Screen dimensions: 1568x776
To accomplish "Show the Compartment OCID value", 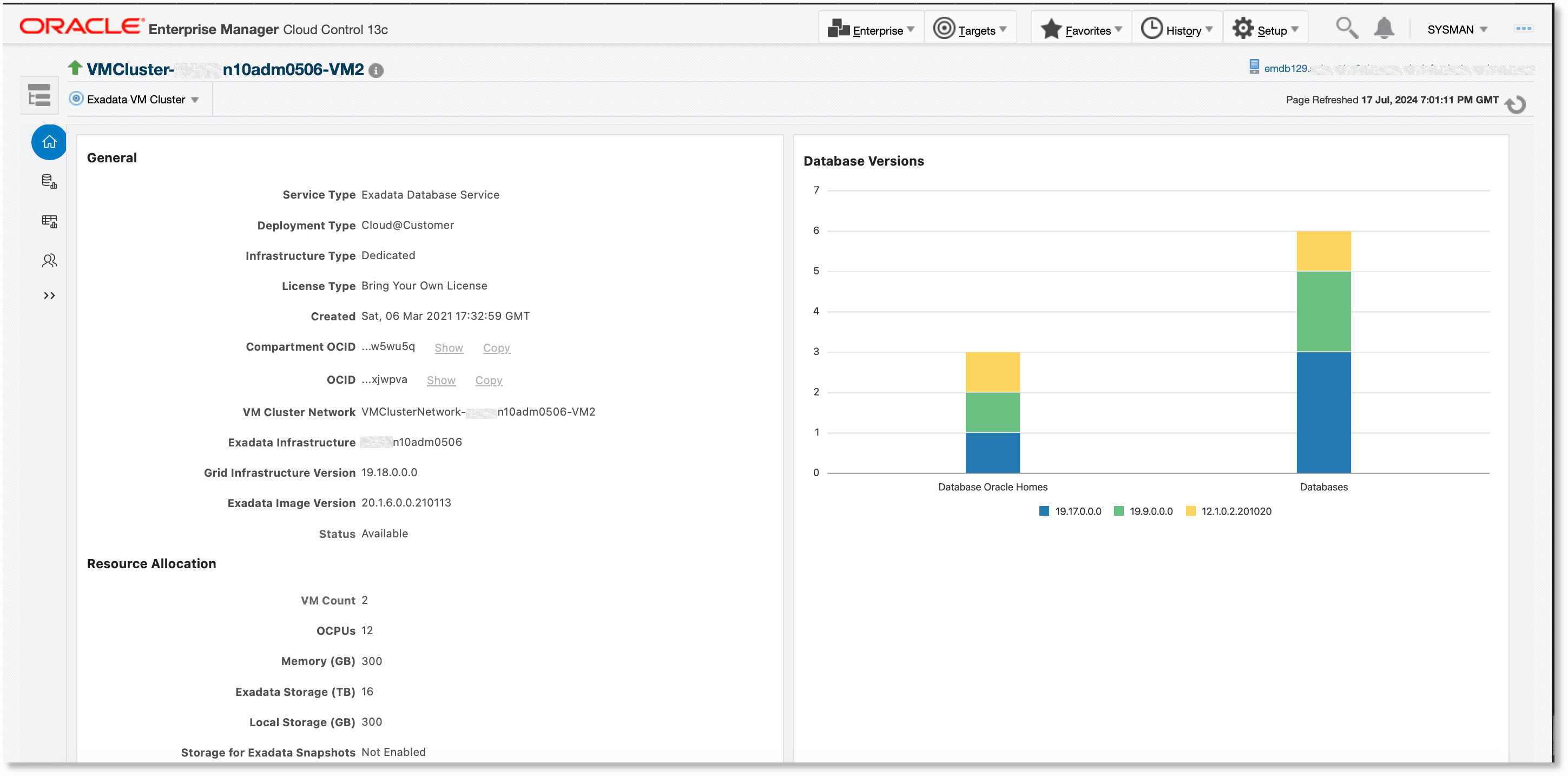I will 449,347.
